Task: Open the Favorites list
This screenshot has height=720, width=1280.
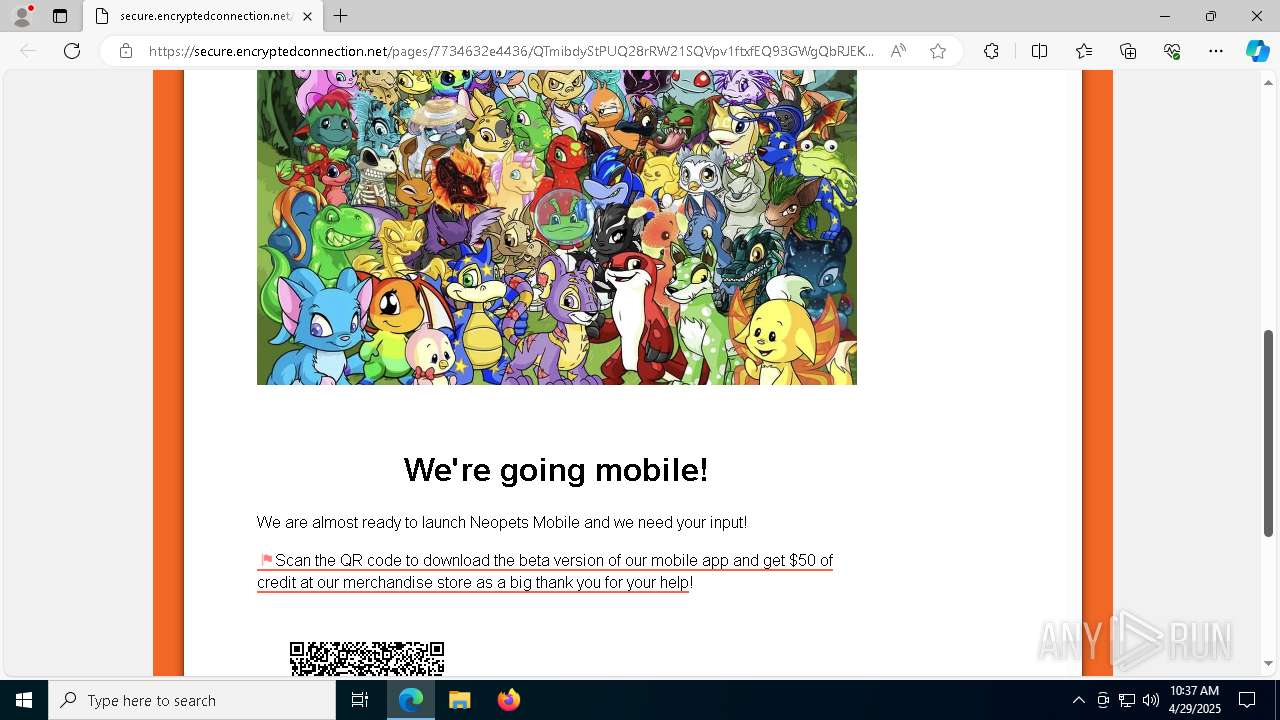Action: pos(1084,51)
